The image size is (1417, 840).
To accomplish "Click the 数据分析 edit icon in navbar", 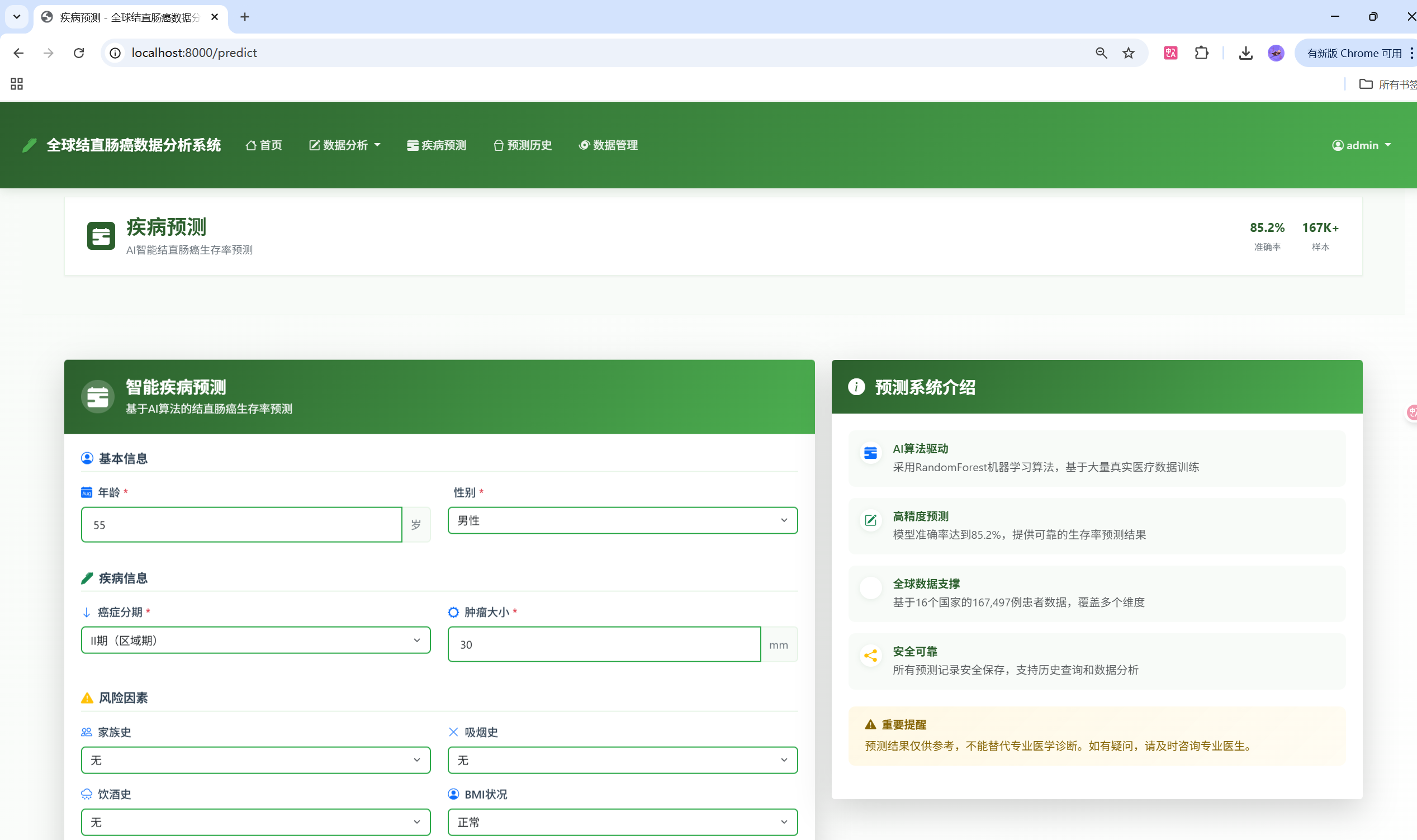I will 315,145.
